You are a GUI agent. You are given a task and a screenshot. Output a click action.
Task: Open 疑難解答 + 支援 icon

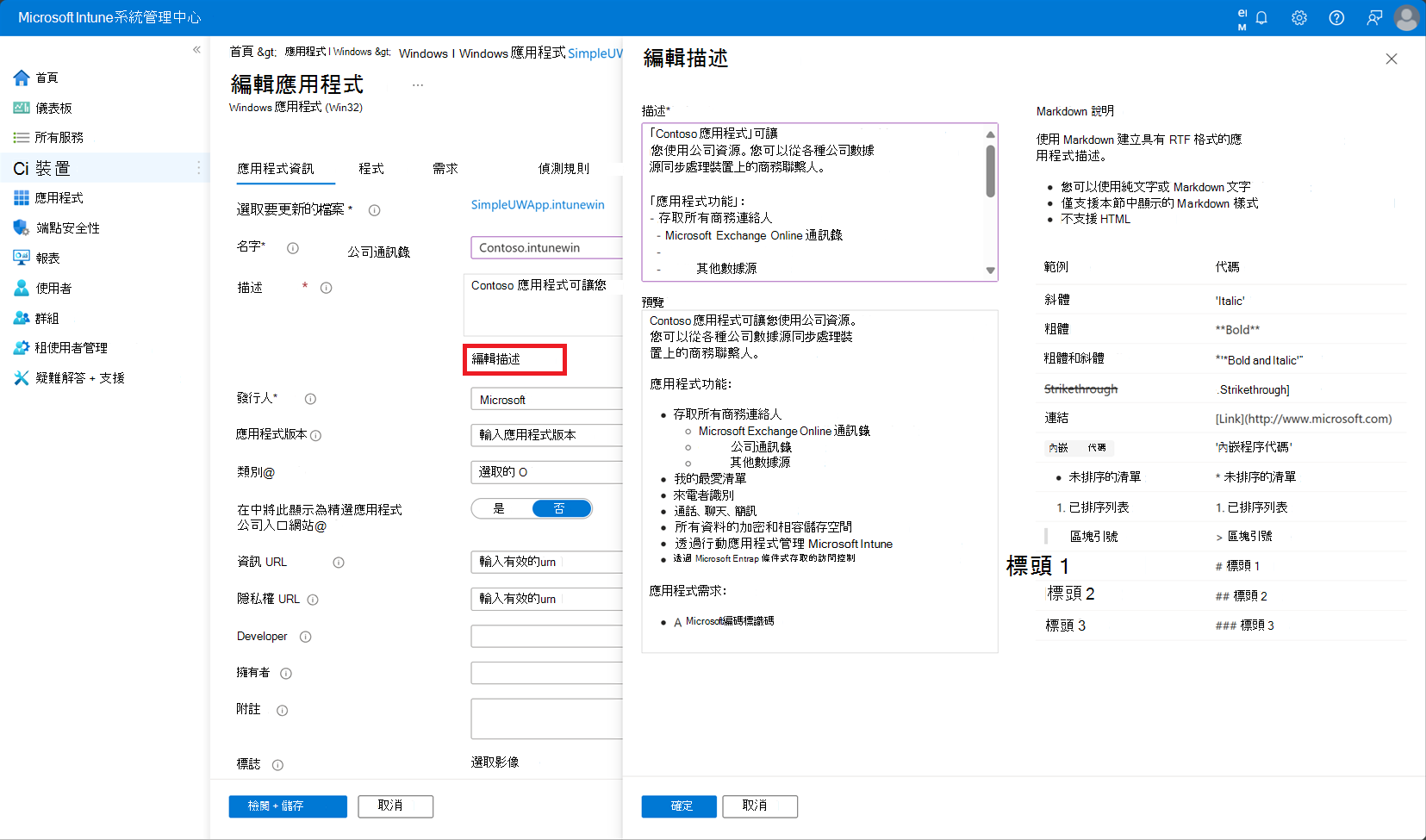pyautogui.click(x=22, y=378)
